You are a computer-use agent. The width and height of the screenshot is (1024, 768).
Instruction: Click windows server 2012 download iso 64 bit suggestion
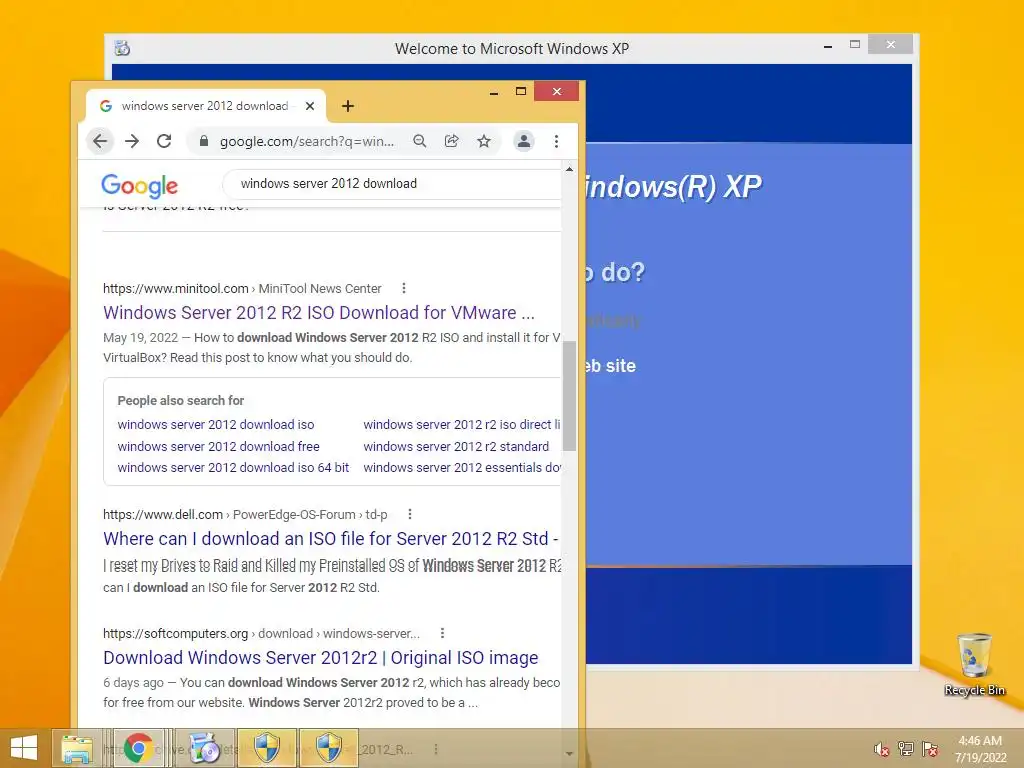(x=233, y=468)
